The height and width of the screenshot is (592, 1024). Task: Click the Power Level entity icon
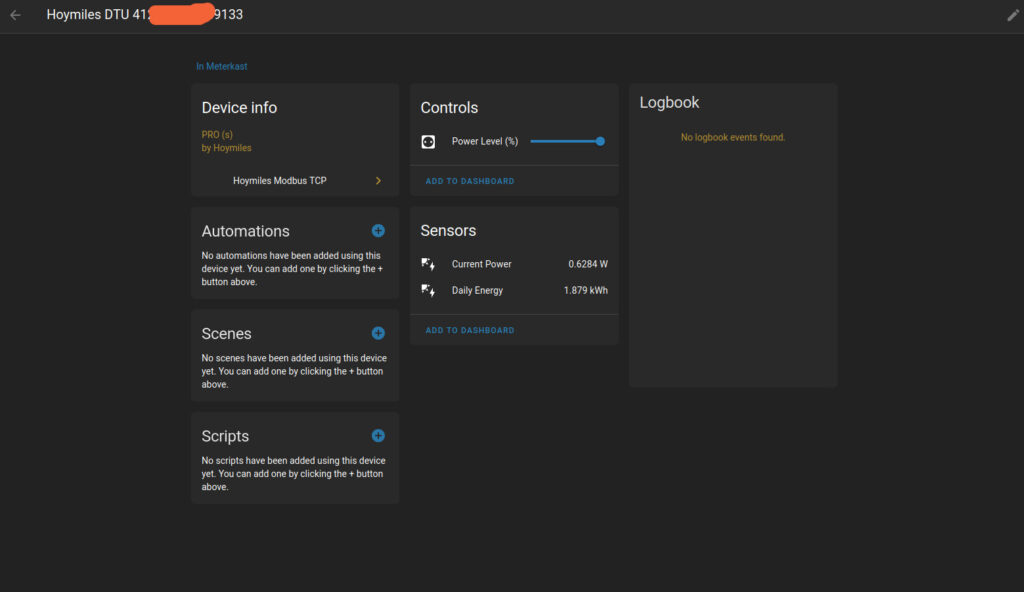pos(428,142)
